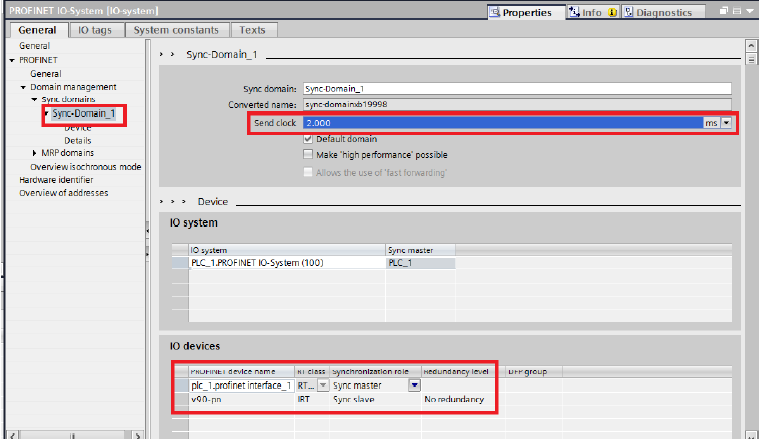Open Synchronization role dropdown for Sync master

[414, 385]
